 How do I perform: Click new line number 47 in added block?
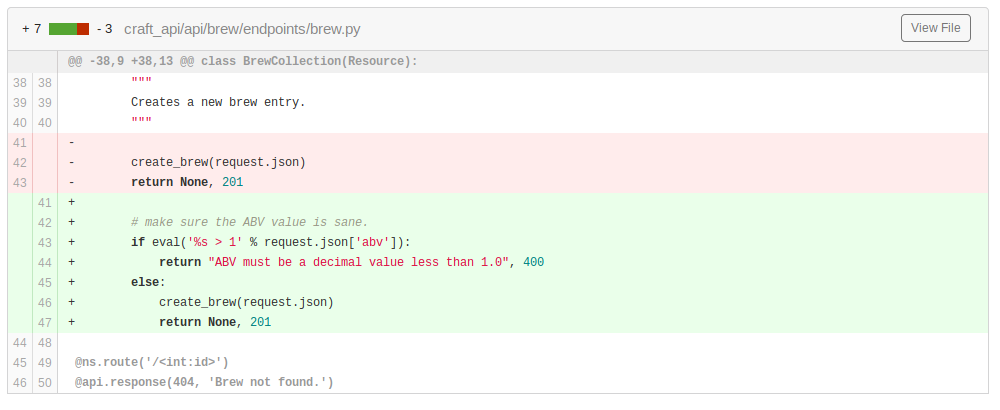coord(44,322)
